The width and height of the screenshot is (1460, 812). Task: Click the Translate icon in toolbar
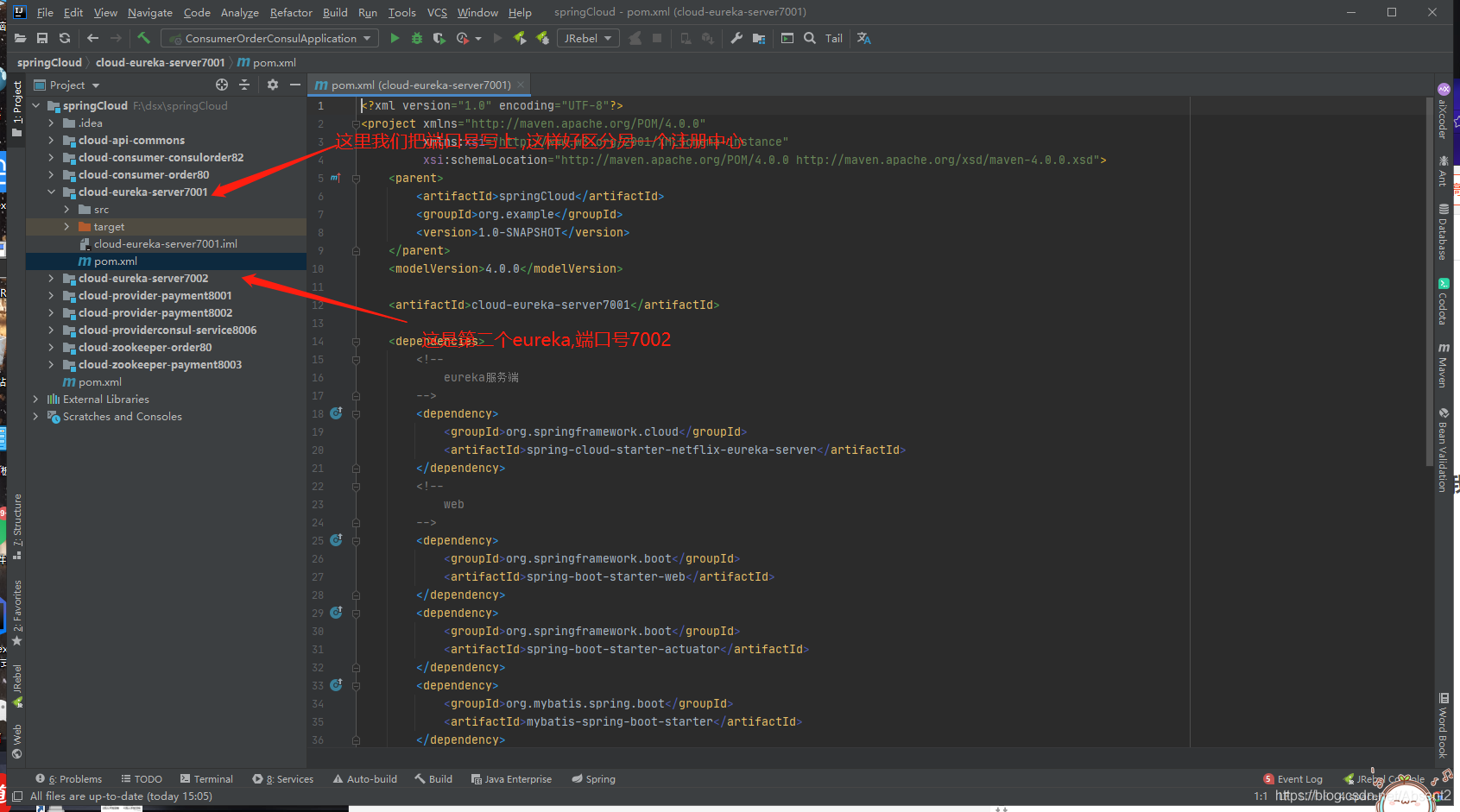[864, 38]
